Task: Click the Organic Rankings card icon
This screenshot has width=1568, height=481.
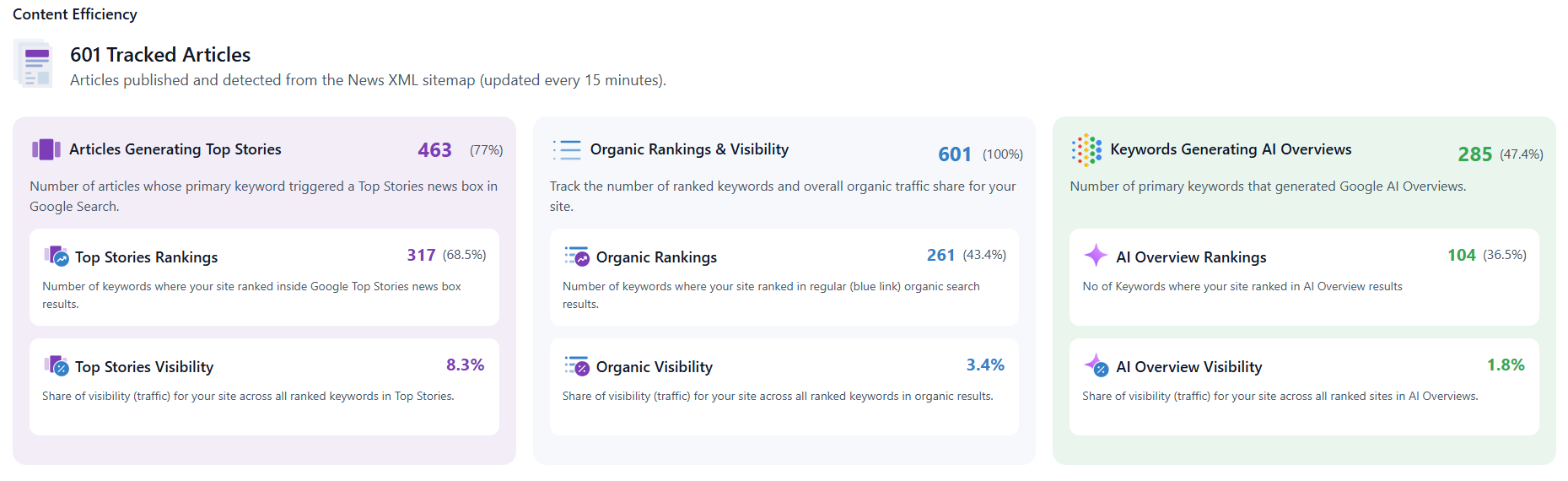Action: 577,256
